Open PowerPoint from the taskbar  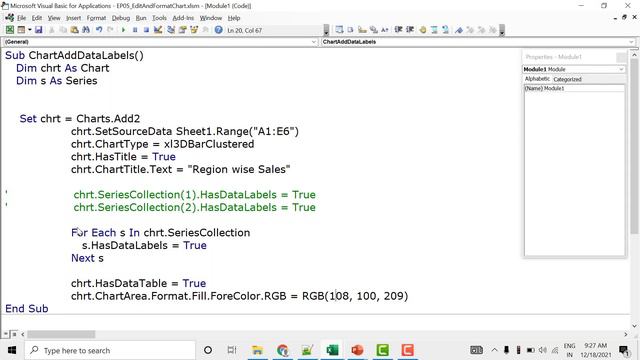click(x=357, y=350)
